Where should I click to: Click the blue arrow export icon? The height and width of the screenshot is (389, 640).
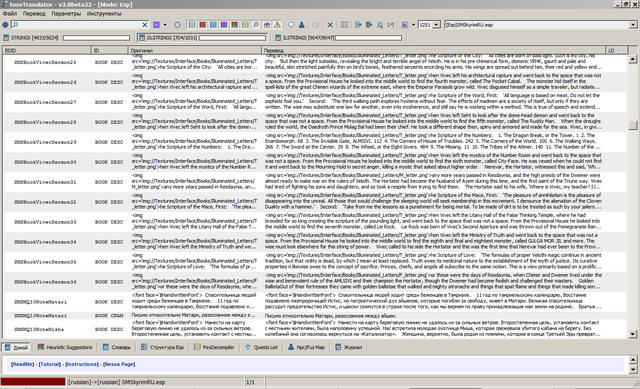point(358,25)
